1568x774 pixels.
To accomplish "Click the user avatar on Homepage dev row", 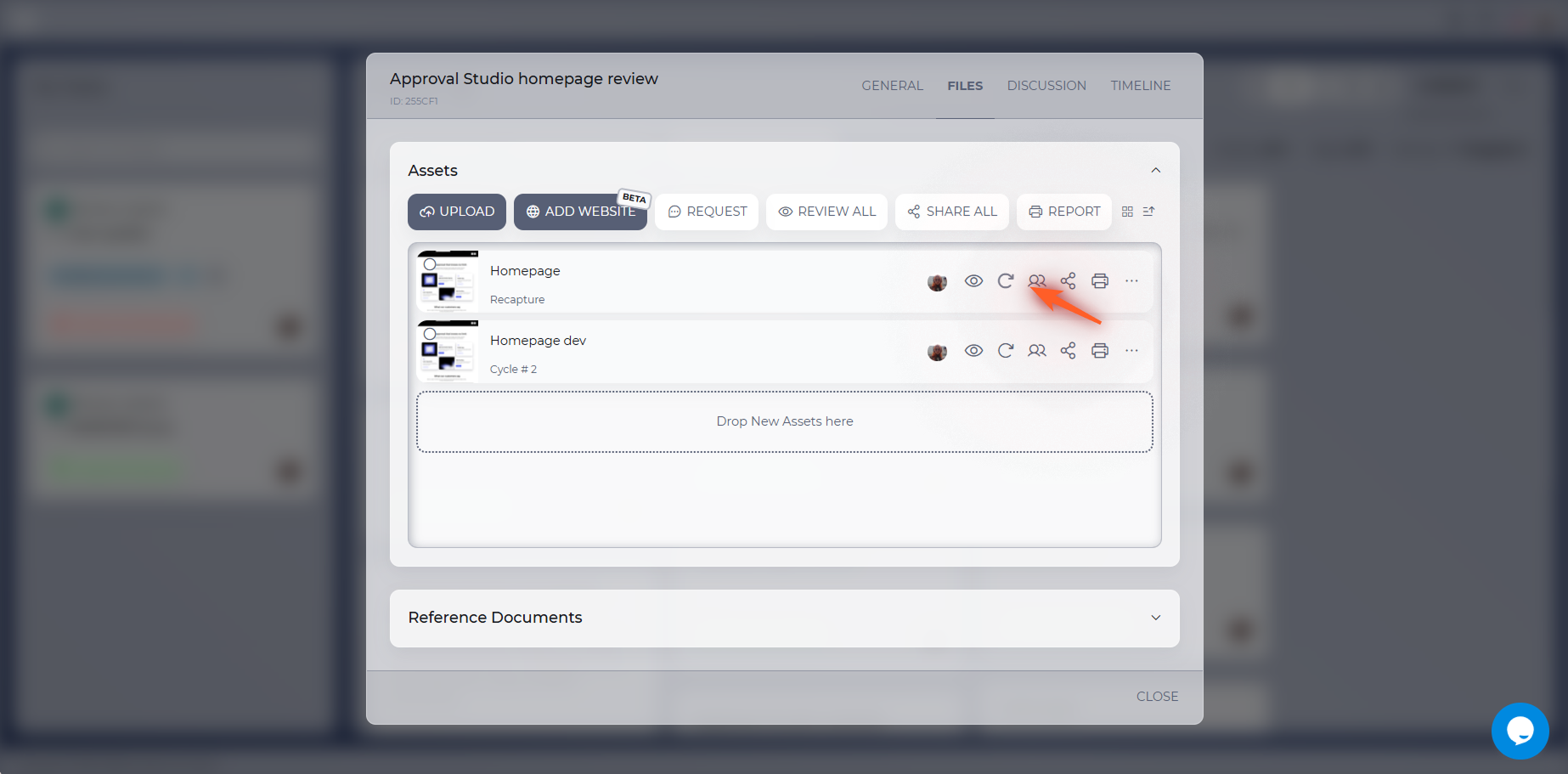I will click(937, 352).
